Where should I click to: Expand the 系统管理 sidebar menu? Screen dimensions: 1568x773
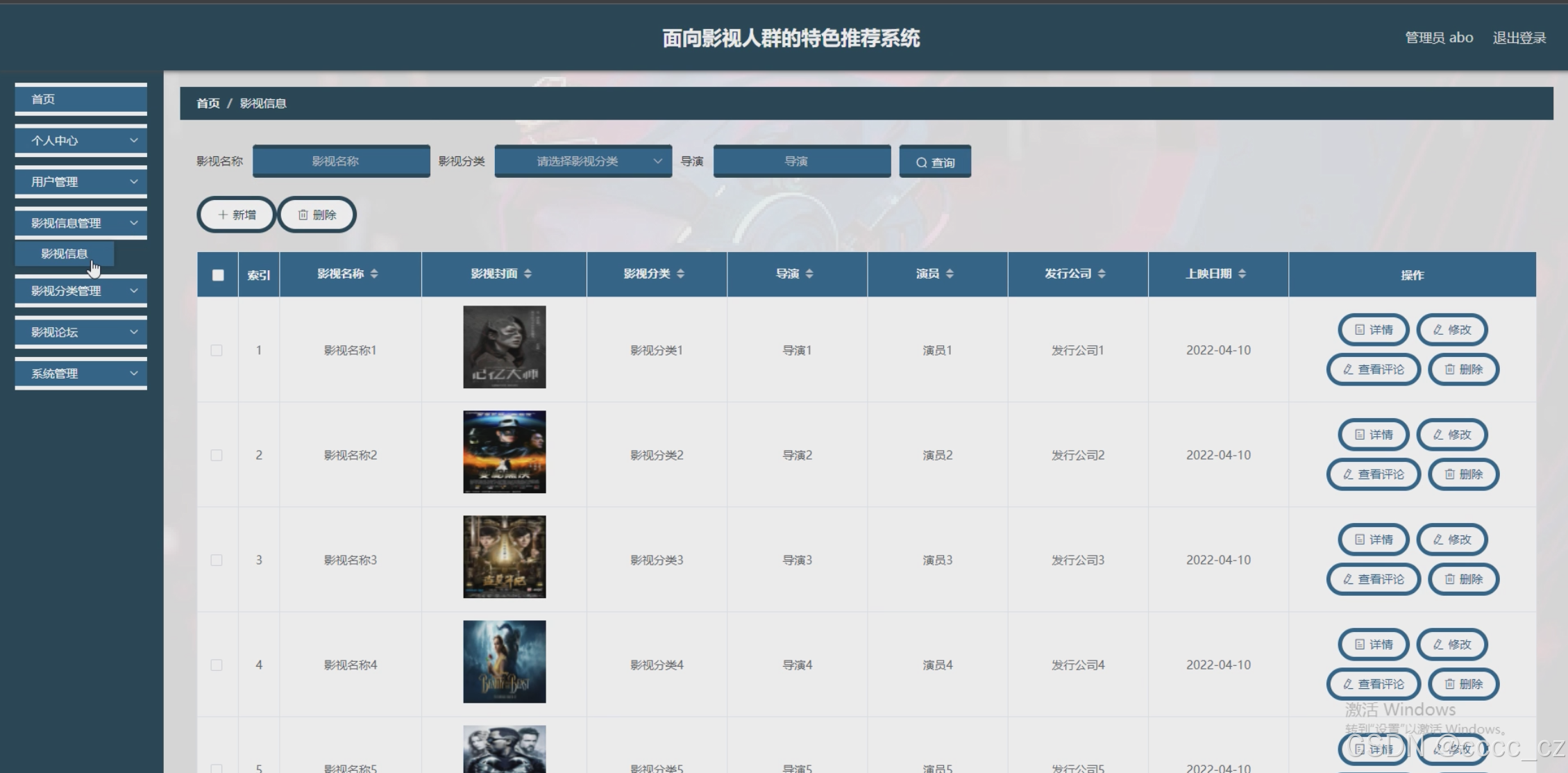tap(81, 374)
